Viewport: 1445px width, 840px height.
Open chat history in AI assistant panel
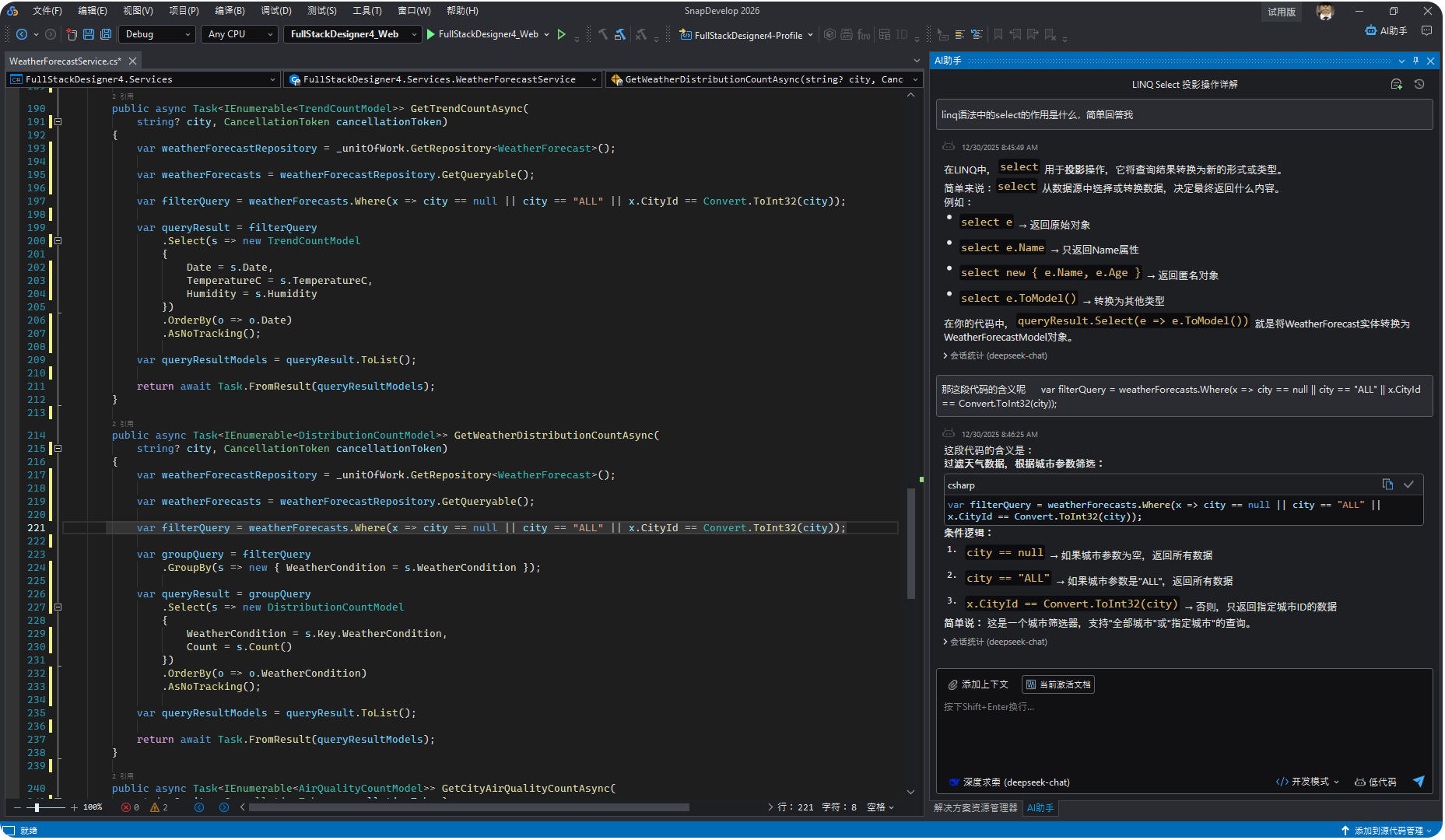[x=1419, y=84]
